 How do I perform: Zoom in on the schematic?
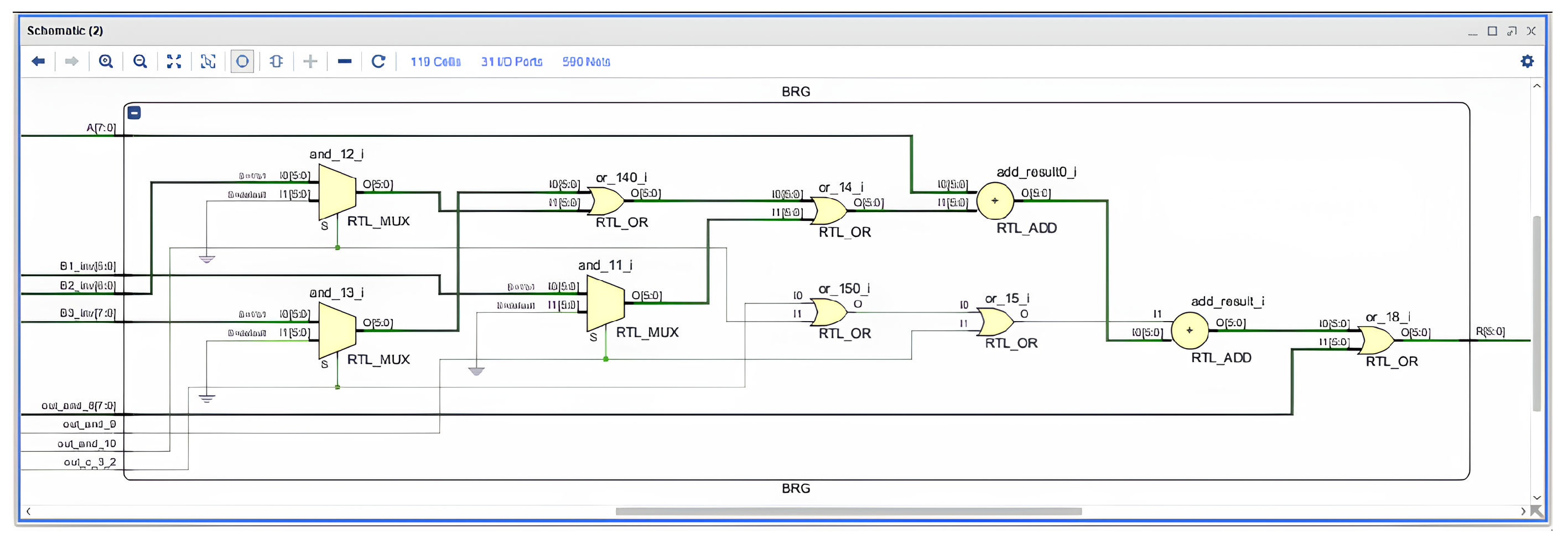(x=106, y=61)
